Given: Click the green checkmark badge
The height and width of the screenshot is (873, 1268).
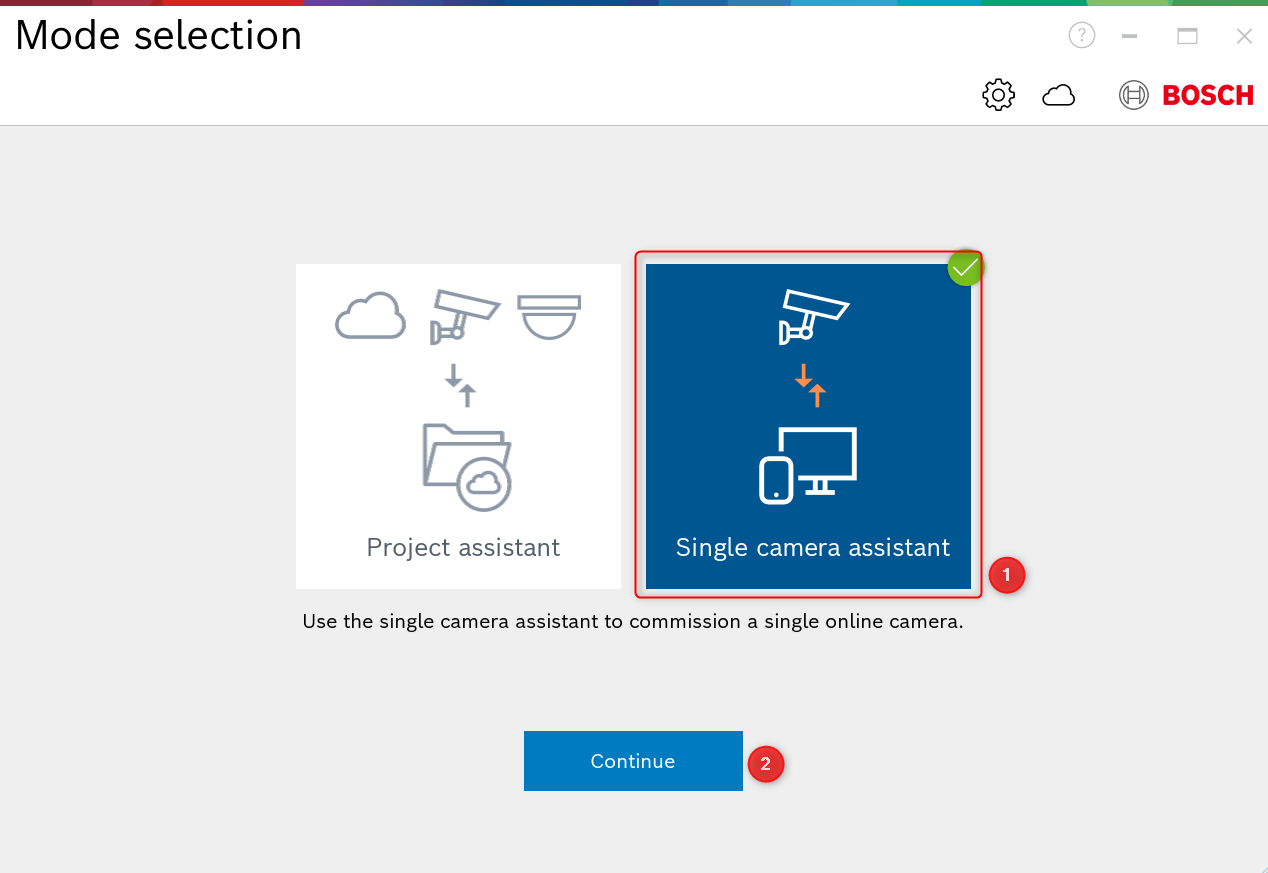Looking at the screenshot, I should [x=965, y=268].
